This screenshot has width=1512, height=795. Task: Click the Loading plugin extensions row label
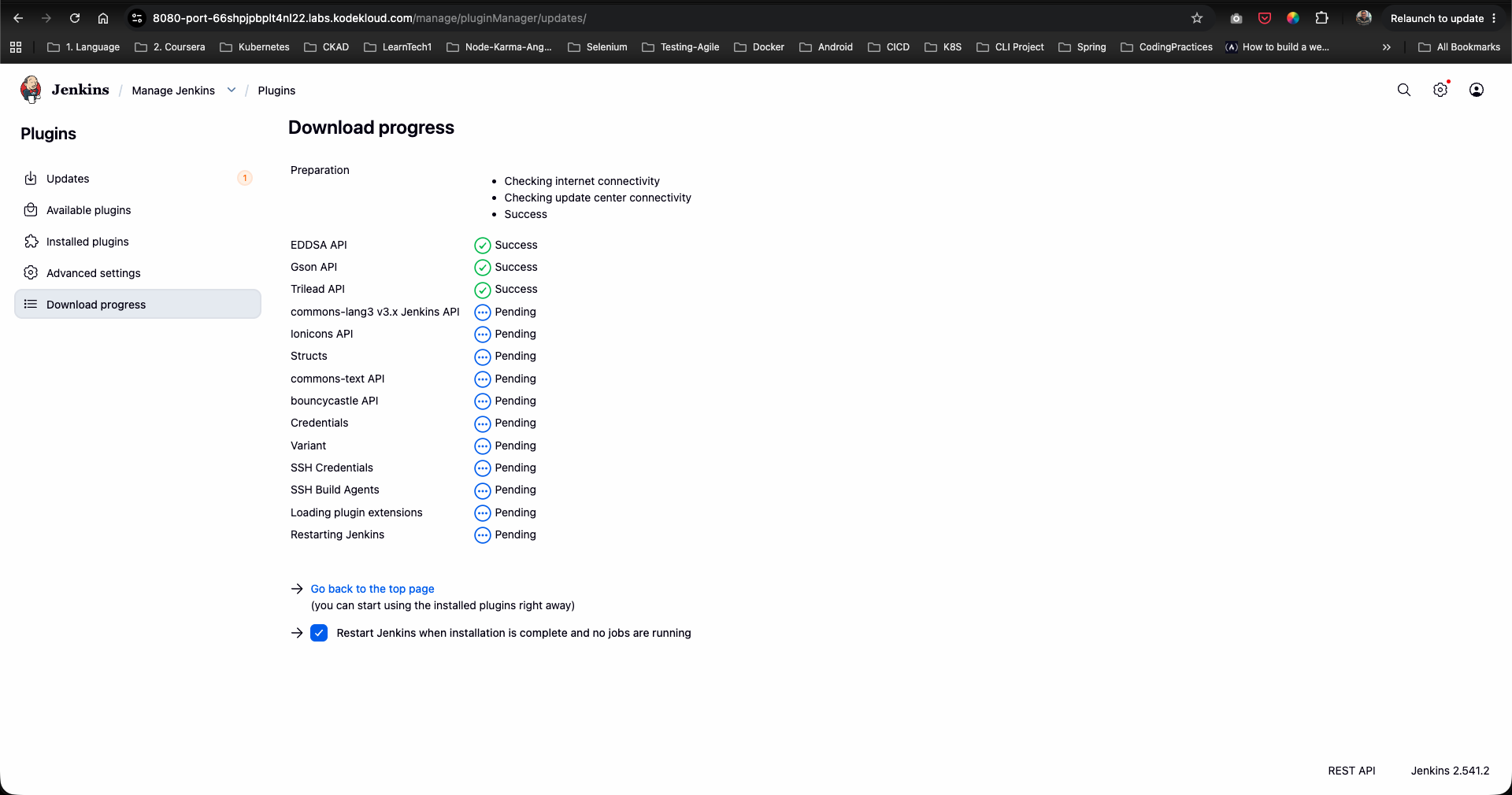tap(357, 513)
